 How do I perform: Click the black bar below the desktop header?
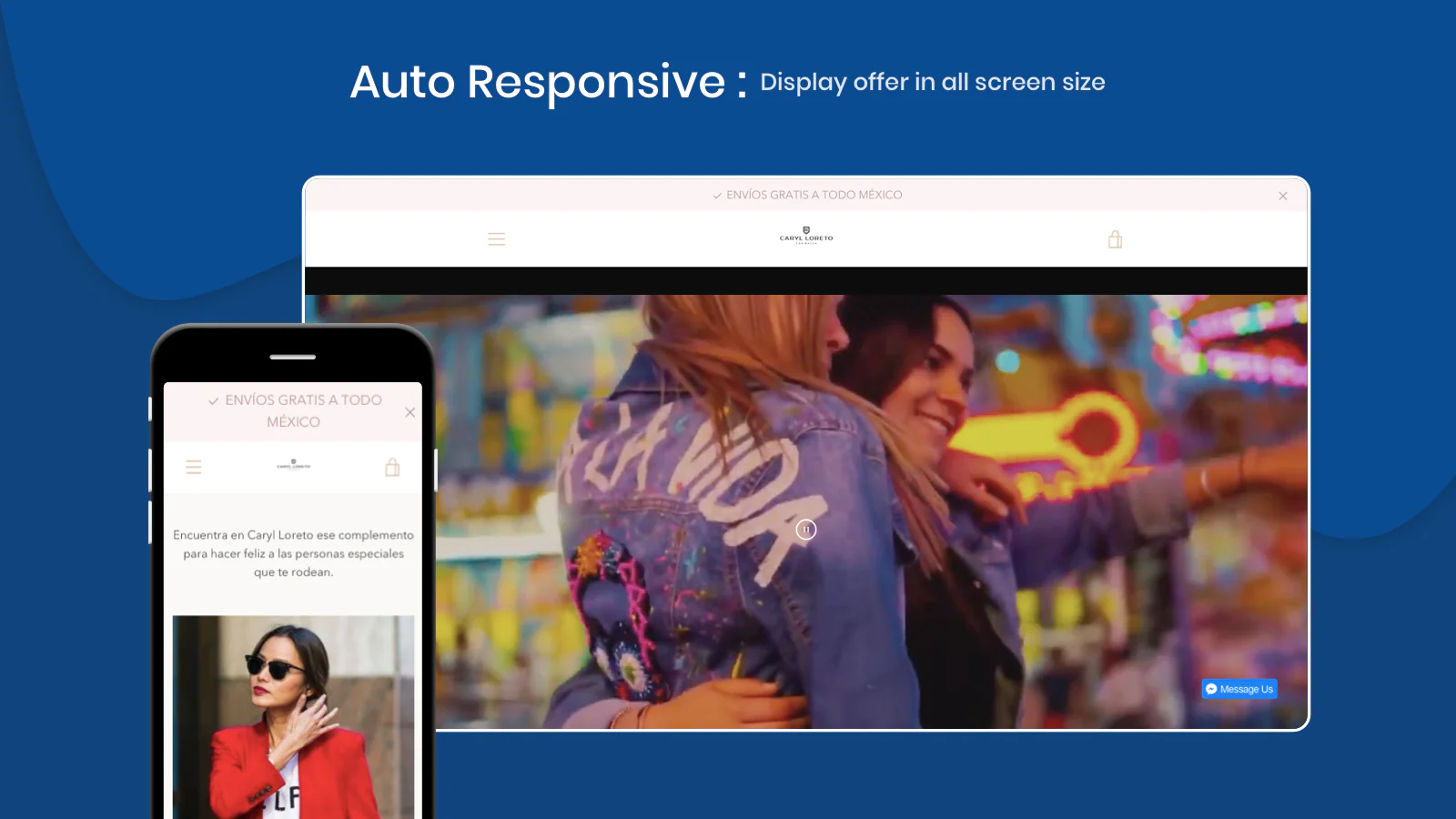click(x=805, y=280)
